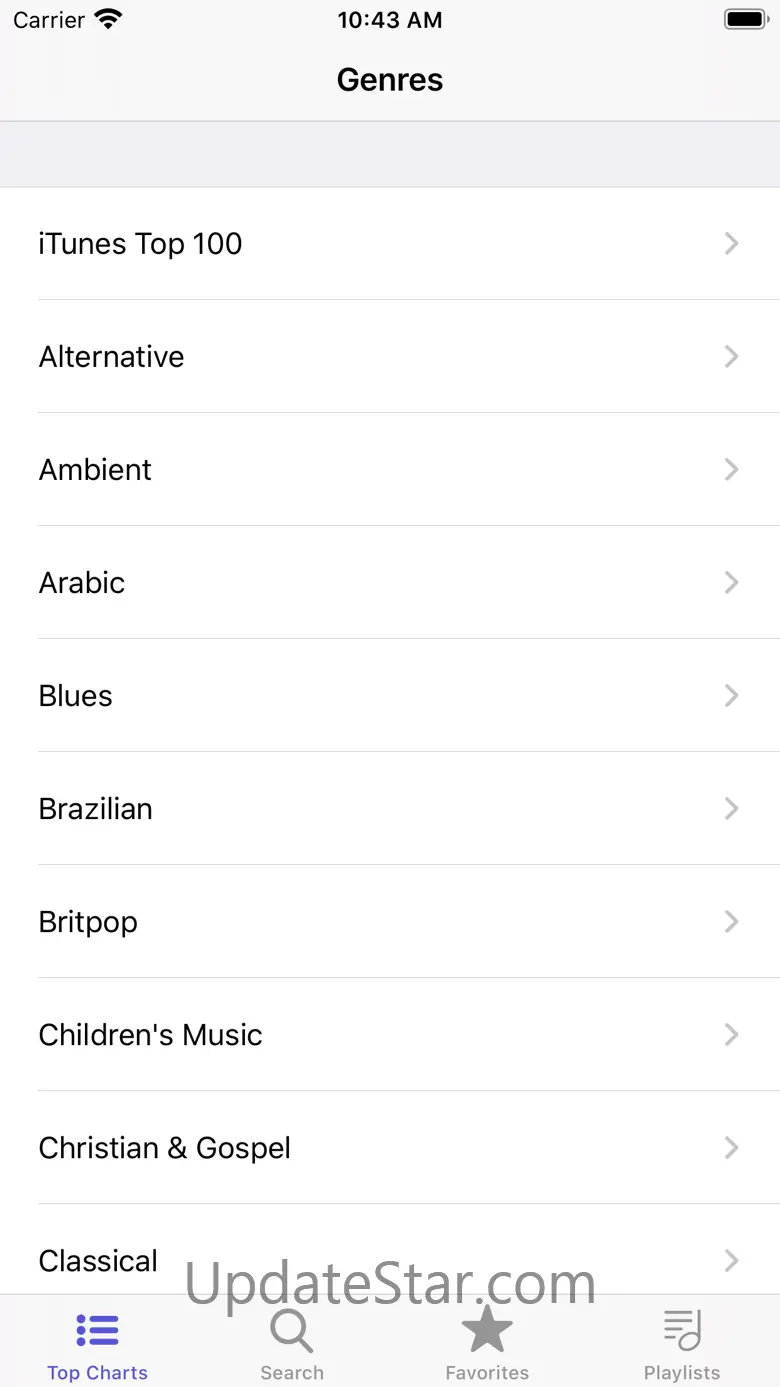780x1387 pixels.
Task: Tap the Top Charts list icon
Action: [97, 1330]
